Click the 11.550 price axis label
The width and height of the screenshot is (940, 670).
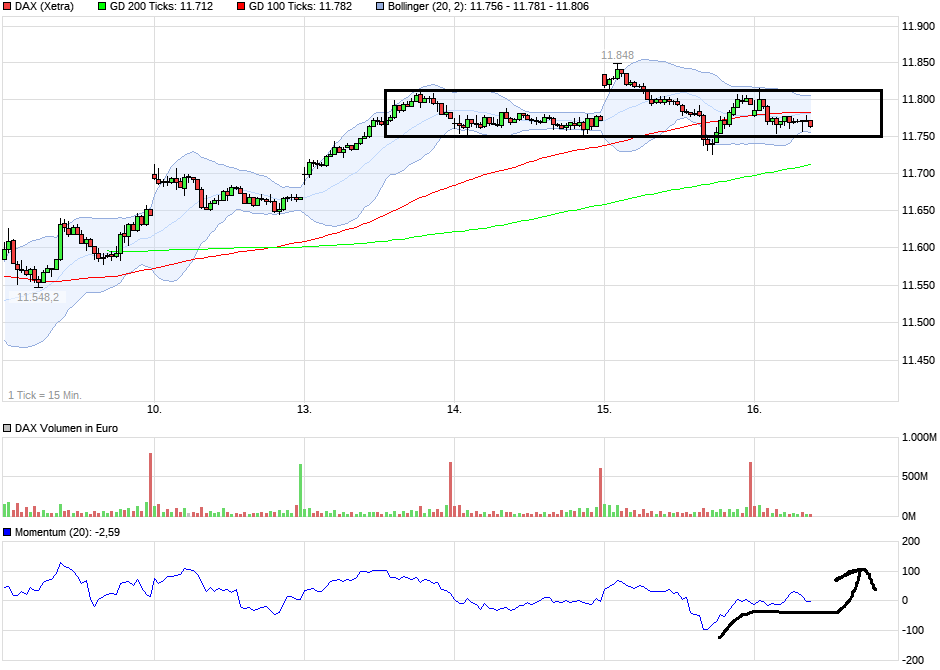point(918,286)
